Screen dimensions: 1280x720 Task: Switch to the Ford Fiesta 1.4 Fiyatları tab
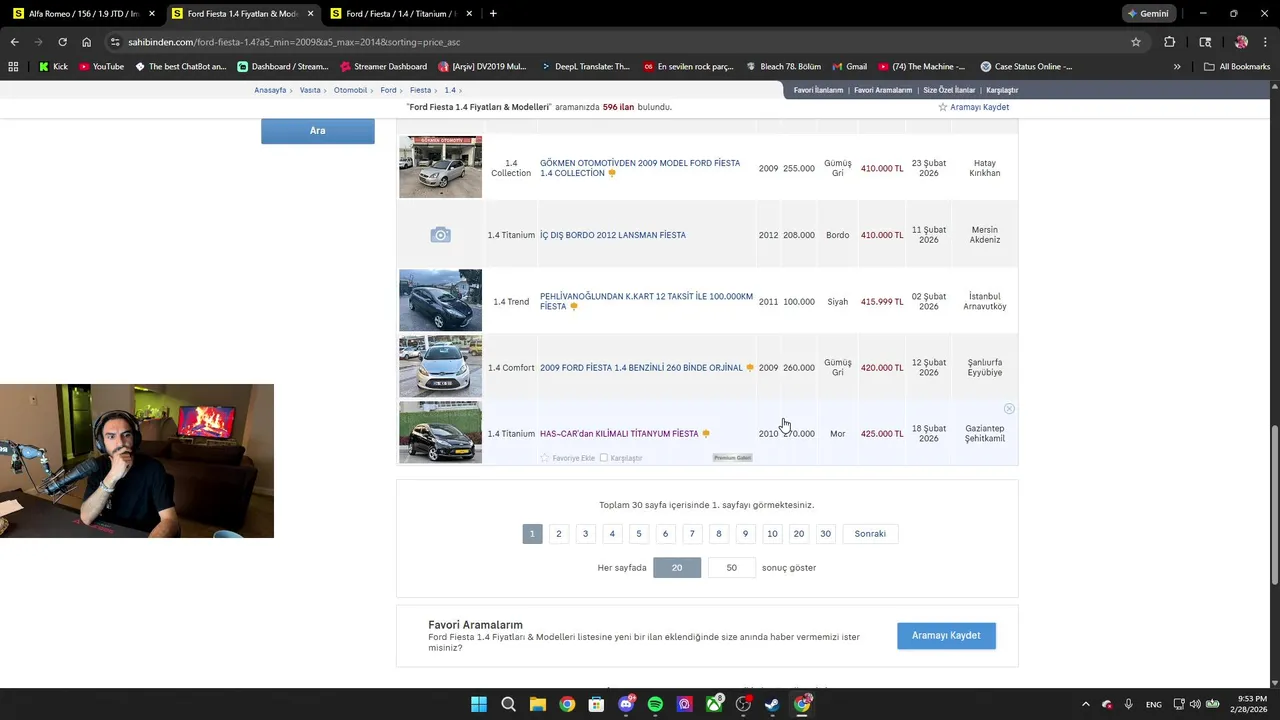coord(243,14)
